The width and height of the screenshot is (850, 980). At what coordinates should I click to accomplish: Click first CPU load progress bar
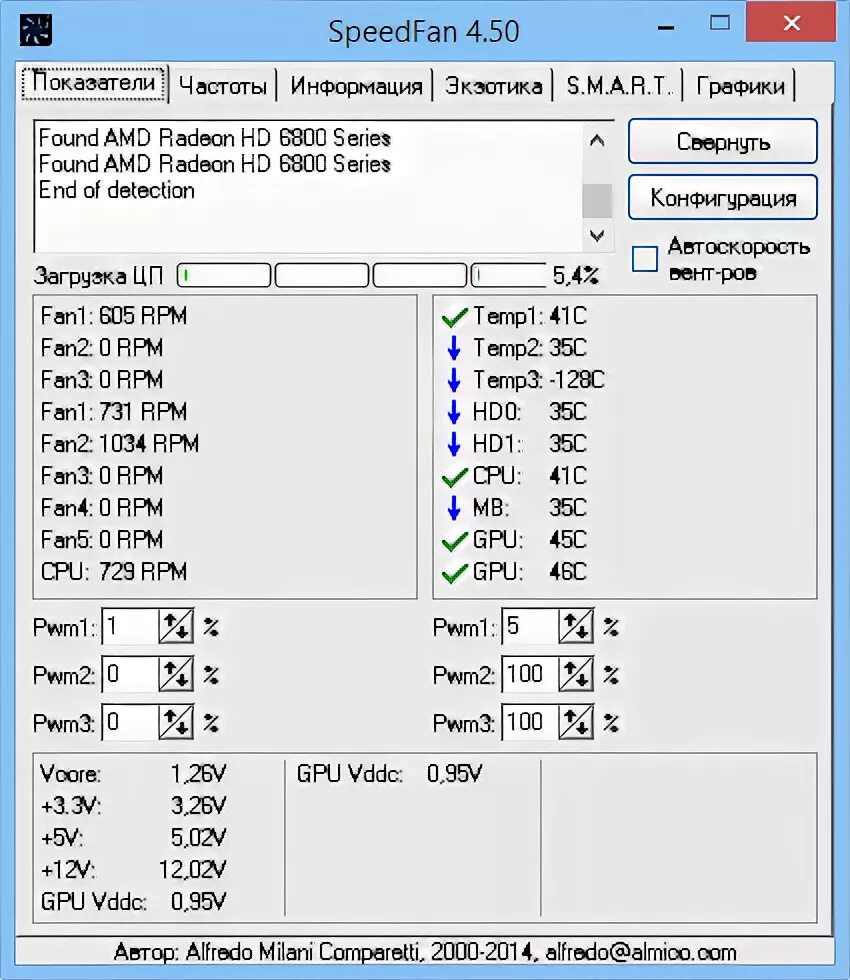tap(224, 275)
